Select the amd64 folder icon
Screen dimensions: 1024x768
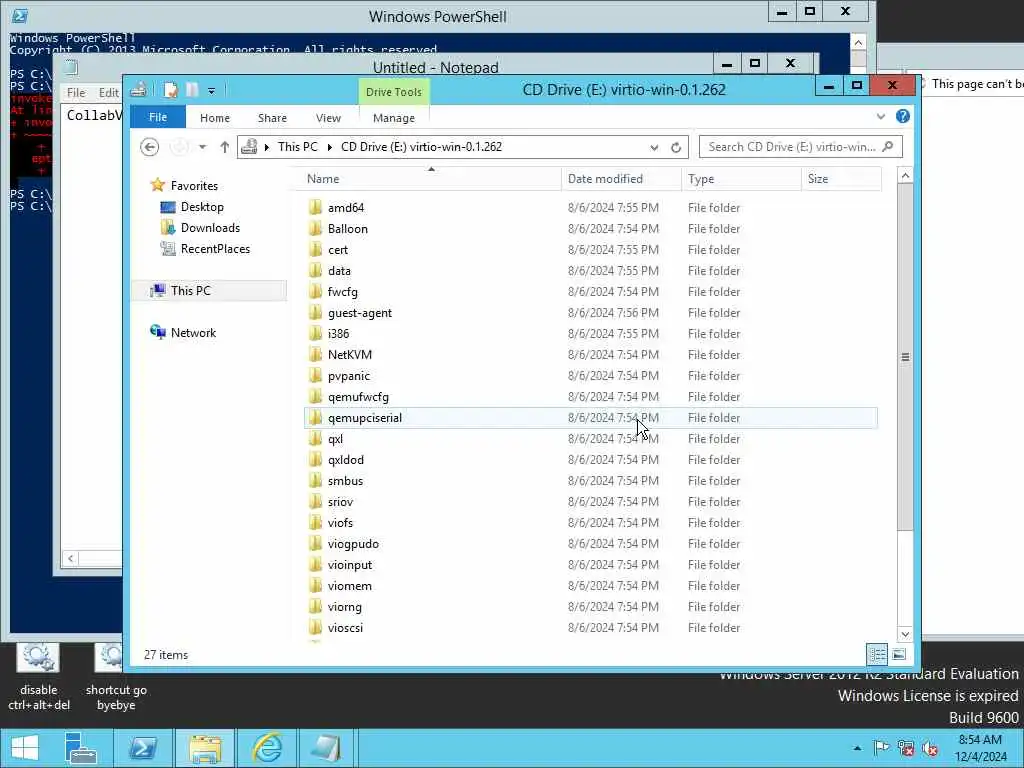315,208
